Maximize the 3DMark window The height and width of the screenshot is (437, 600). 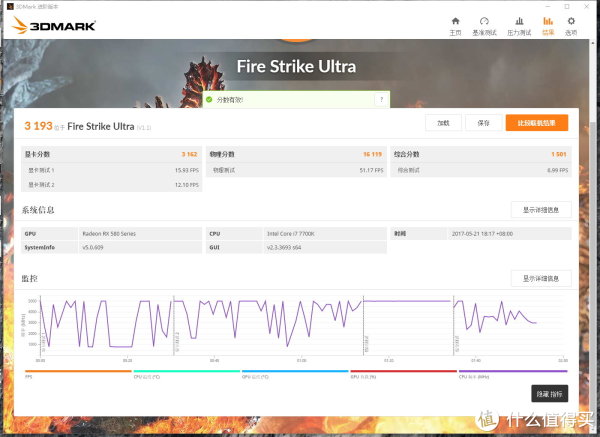coord(567,7)
